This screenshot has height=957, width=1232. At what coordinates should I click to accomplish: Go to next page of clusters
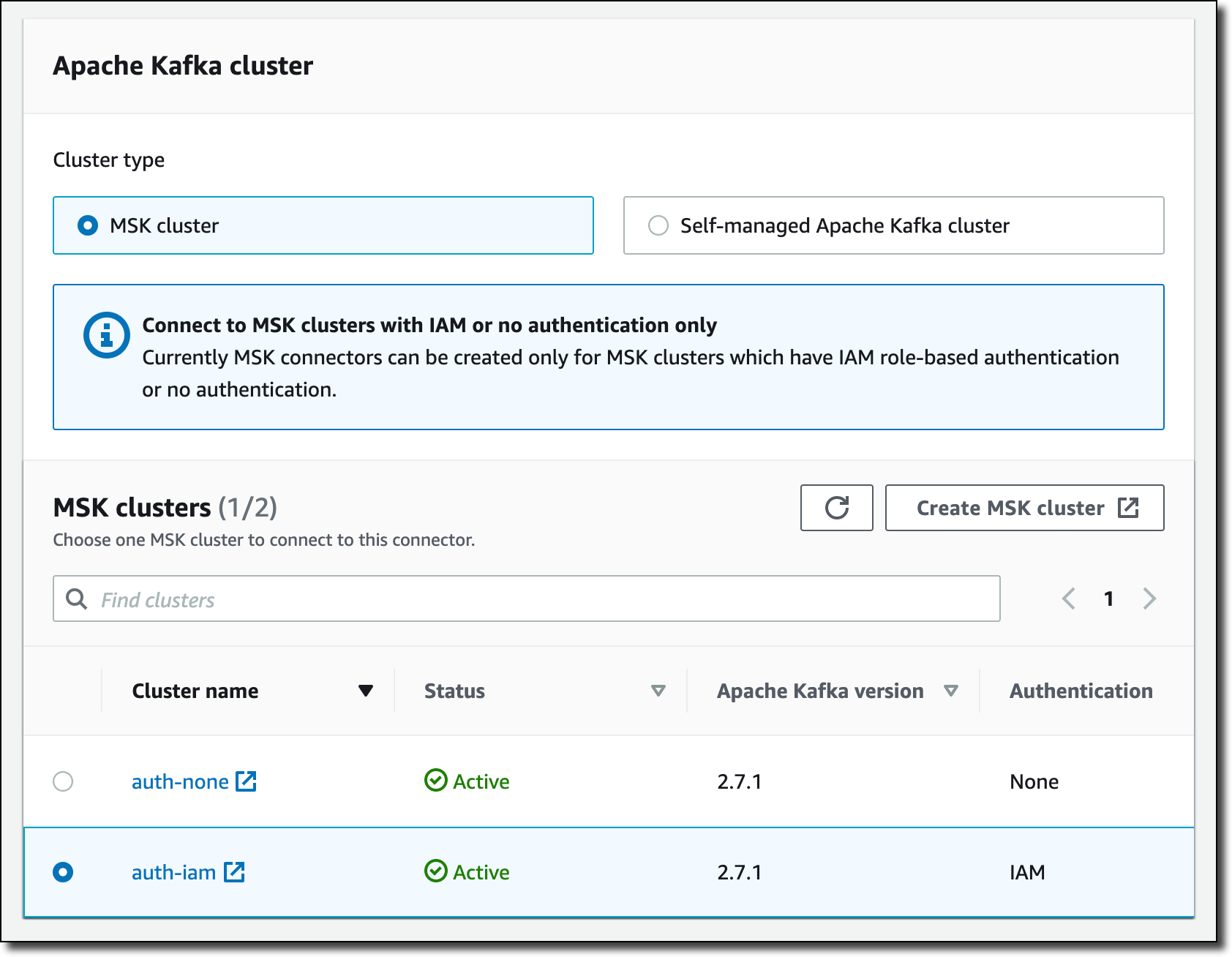click(x=1149, y=598)
